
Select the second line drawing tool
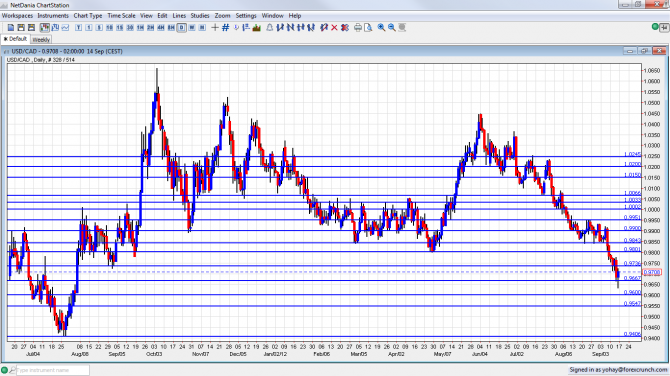(x=291, y=27)
